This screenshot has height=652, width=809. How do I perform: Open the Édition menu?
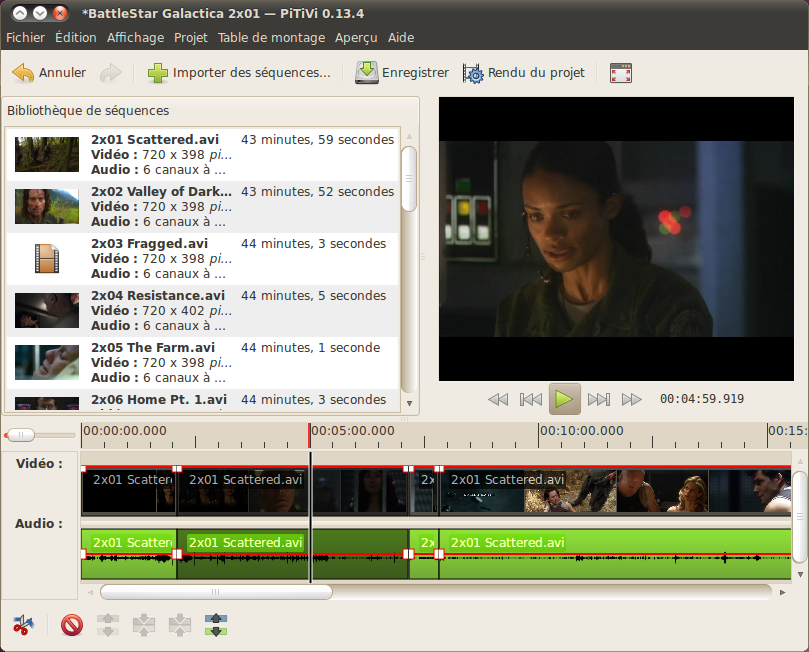tap(76, 38)
